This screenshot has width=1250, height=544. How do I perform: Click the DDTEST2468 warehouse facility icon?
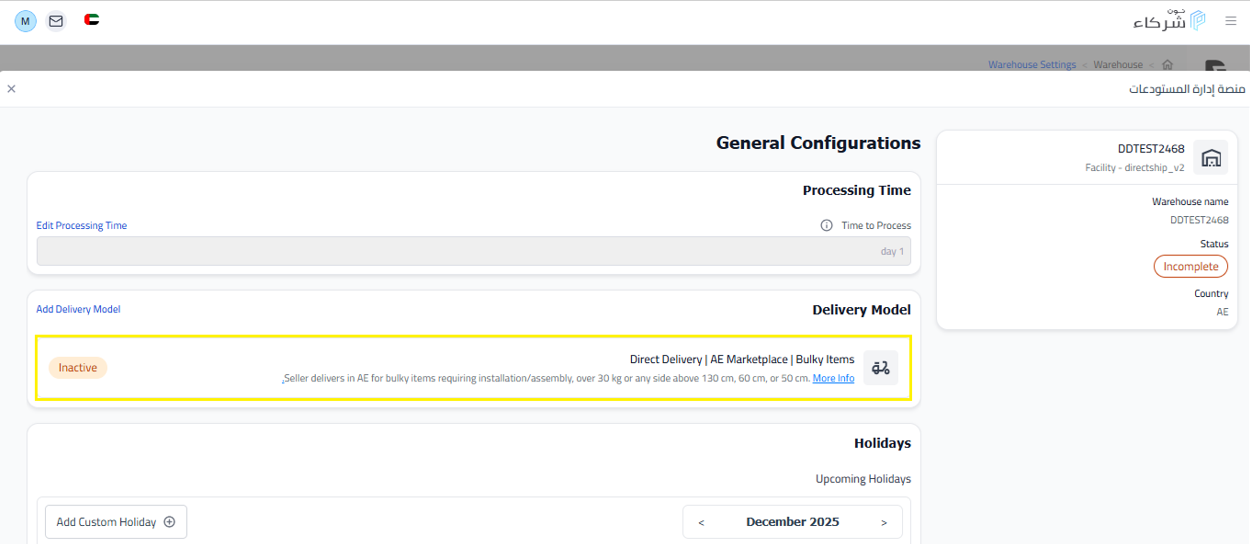pos(1210,157)
